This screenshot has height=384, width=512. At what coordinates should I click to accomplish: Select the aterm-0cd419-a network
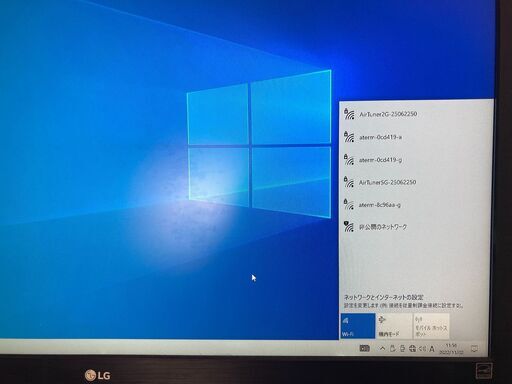tap(416, 137)
